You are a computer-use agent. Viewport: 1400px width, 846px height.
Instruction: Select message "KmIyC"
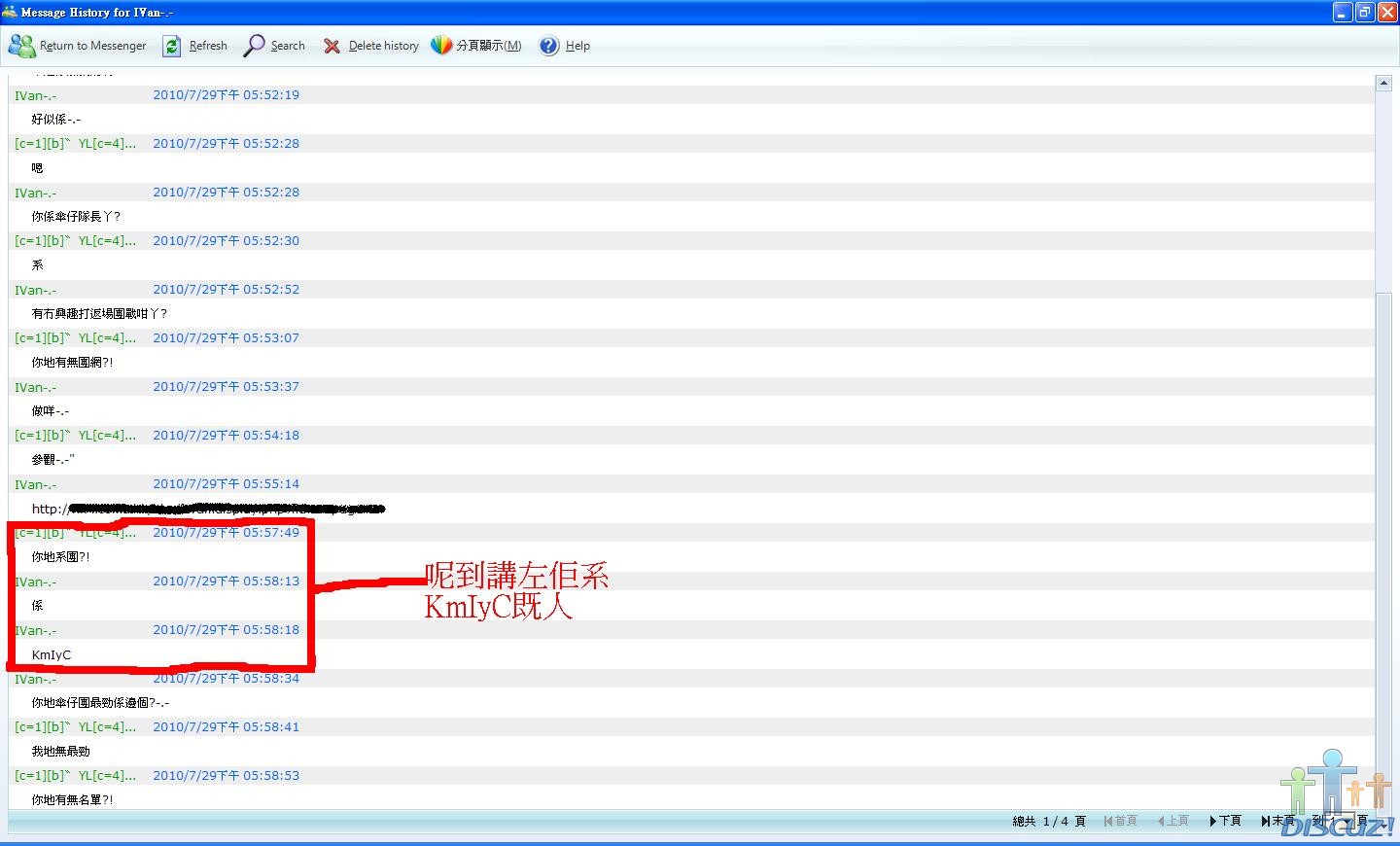(52, 654)
